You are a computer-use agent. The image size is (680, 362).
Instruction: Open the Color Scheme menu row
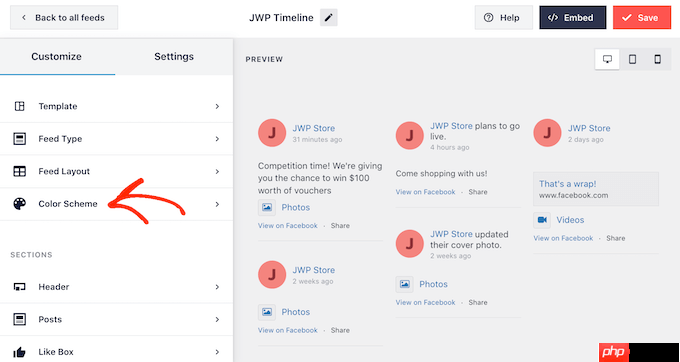click(116, 204)
